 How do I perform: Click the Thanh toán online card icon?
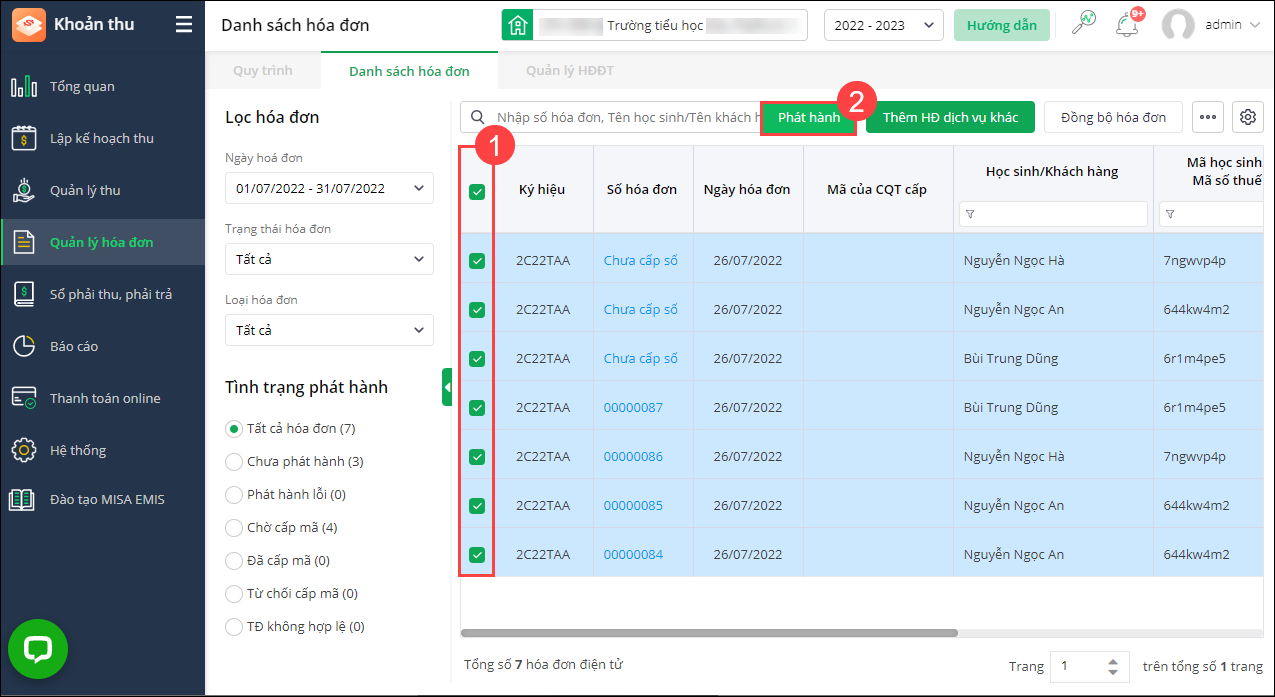pos(24,398)
